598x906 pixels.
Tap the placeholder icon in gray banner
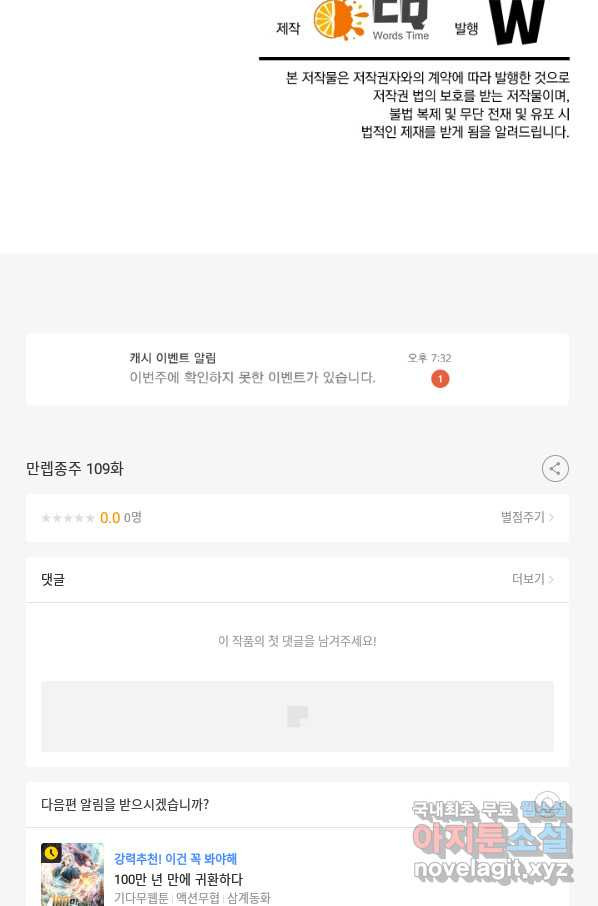(298, 716)
